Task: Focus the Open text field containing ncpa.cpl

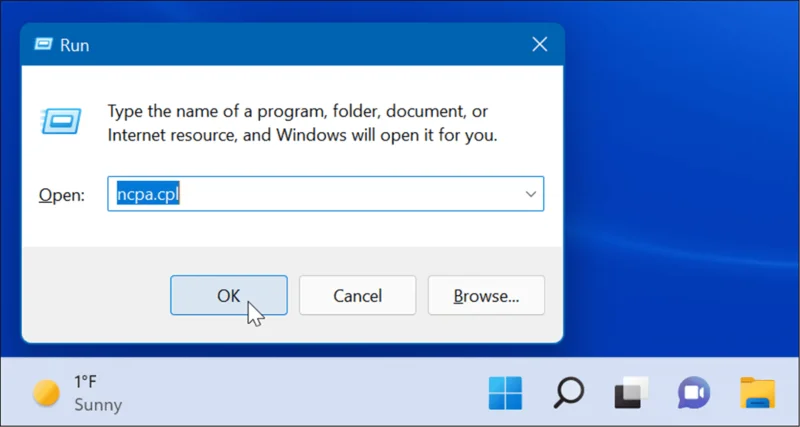Action: point(326,194)
